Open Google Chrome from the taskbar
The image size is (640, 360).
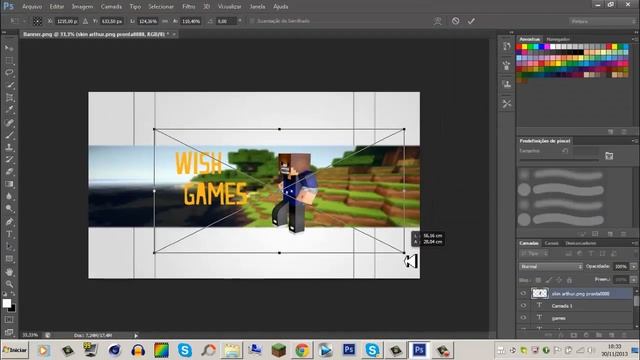[302, 350]
